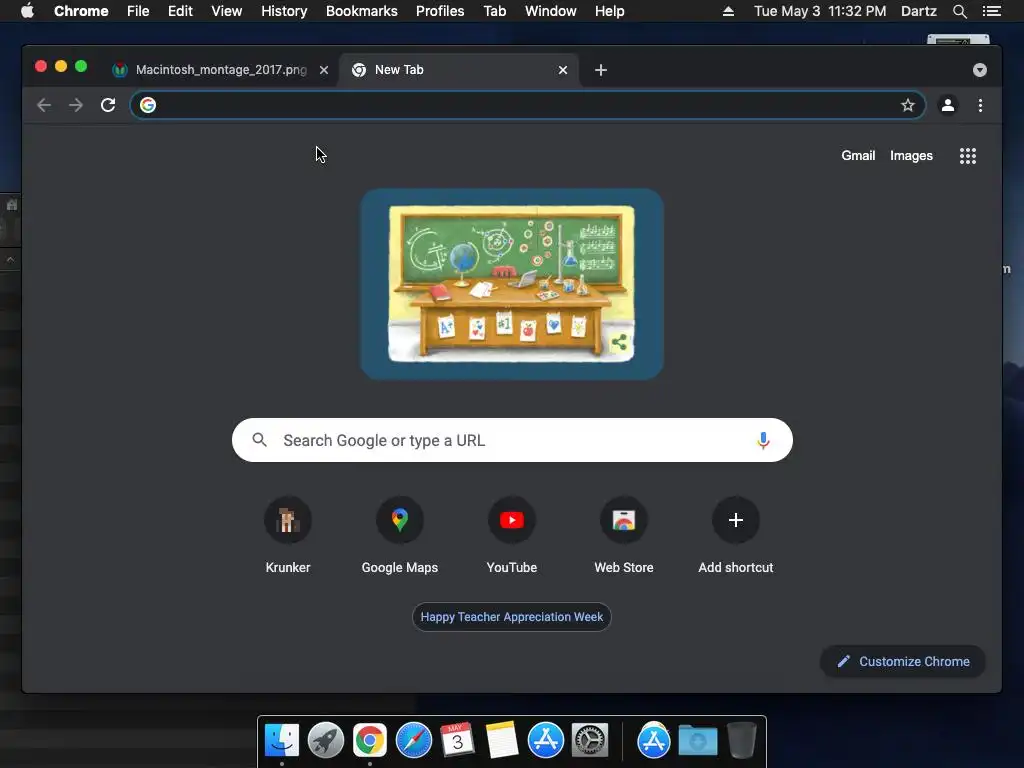Add a new shortcut tile
The image size is (1024, 768).
(x=736, y=536)
